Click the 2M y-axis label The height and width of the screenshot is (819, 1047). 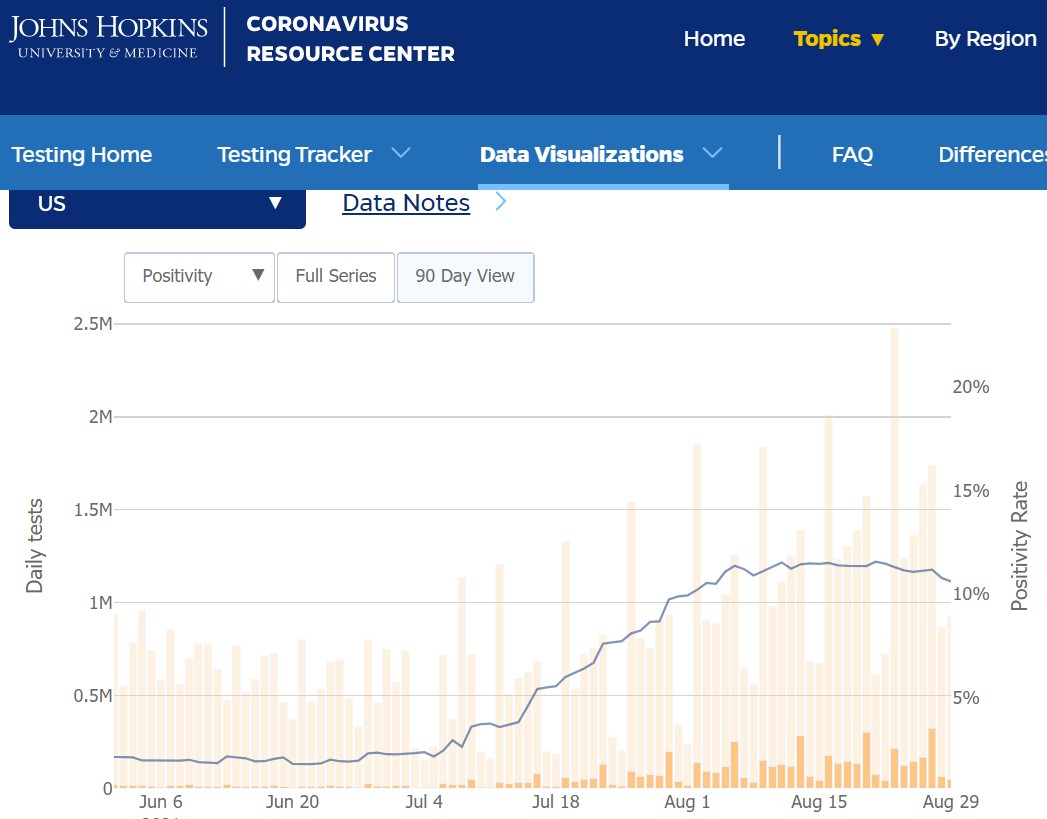pos(101,417)
